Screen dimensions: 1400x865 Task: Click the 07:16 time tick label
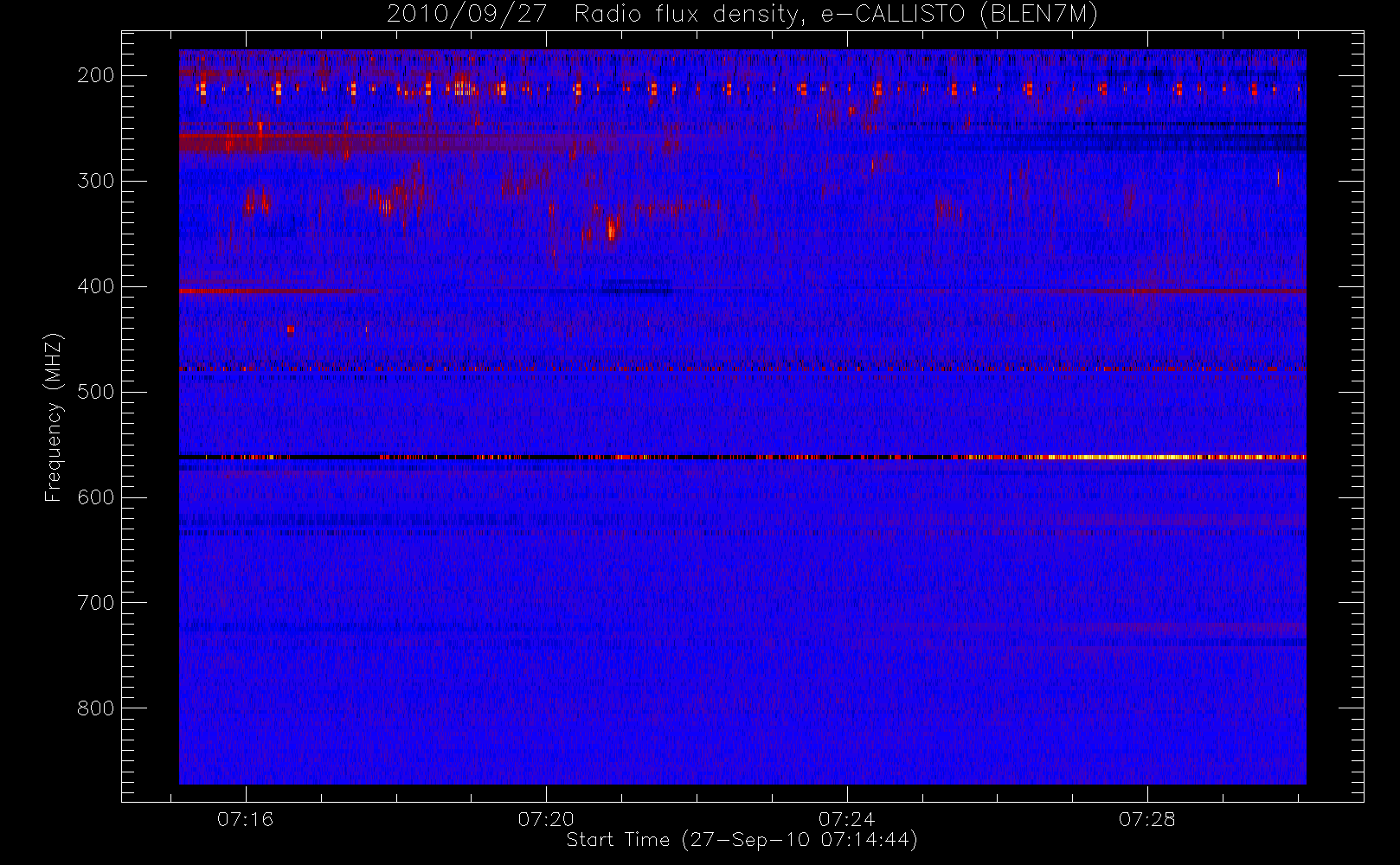coord(246,819)
